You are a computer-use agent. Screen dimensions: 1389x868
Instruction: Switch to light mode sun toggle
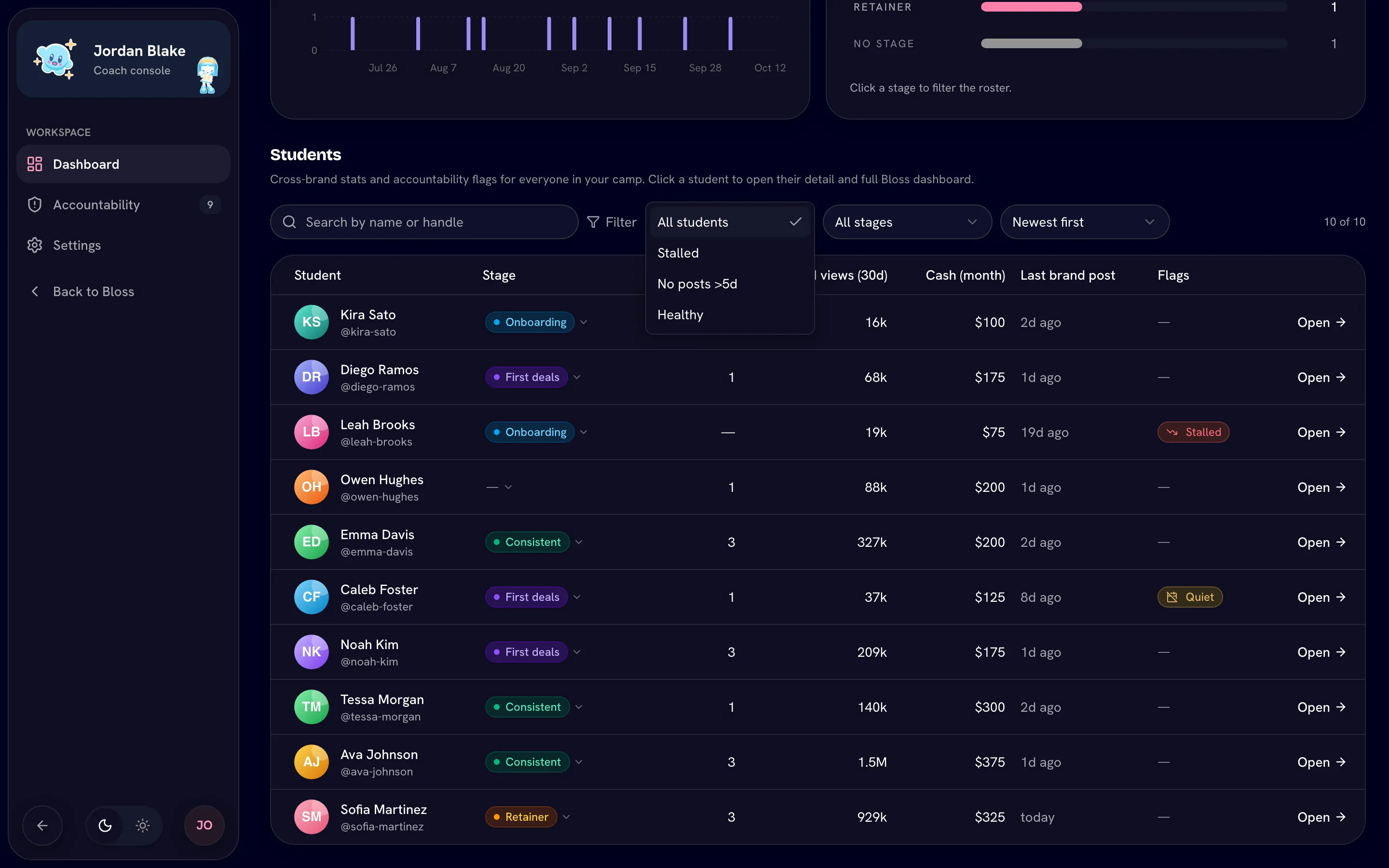tap(142, 826)
